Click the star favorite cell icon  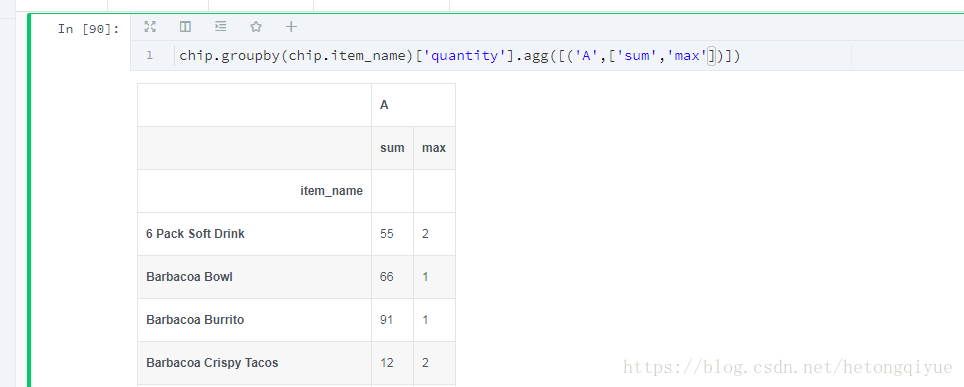pyautogui.click(x=256, y=26)
